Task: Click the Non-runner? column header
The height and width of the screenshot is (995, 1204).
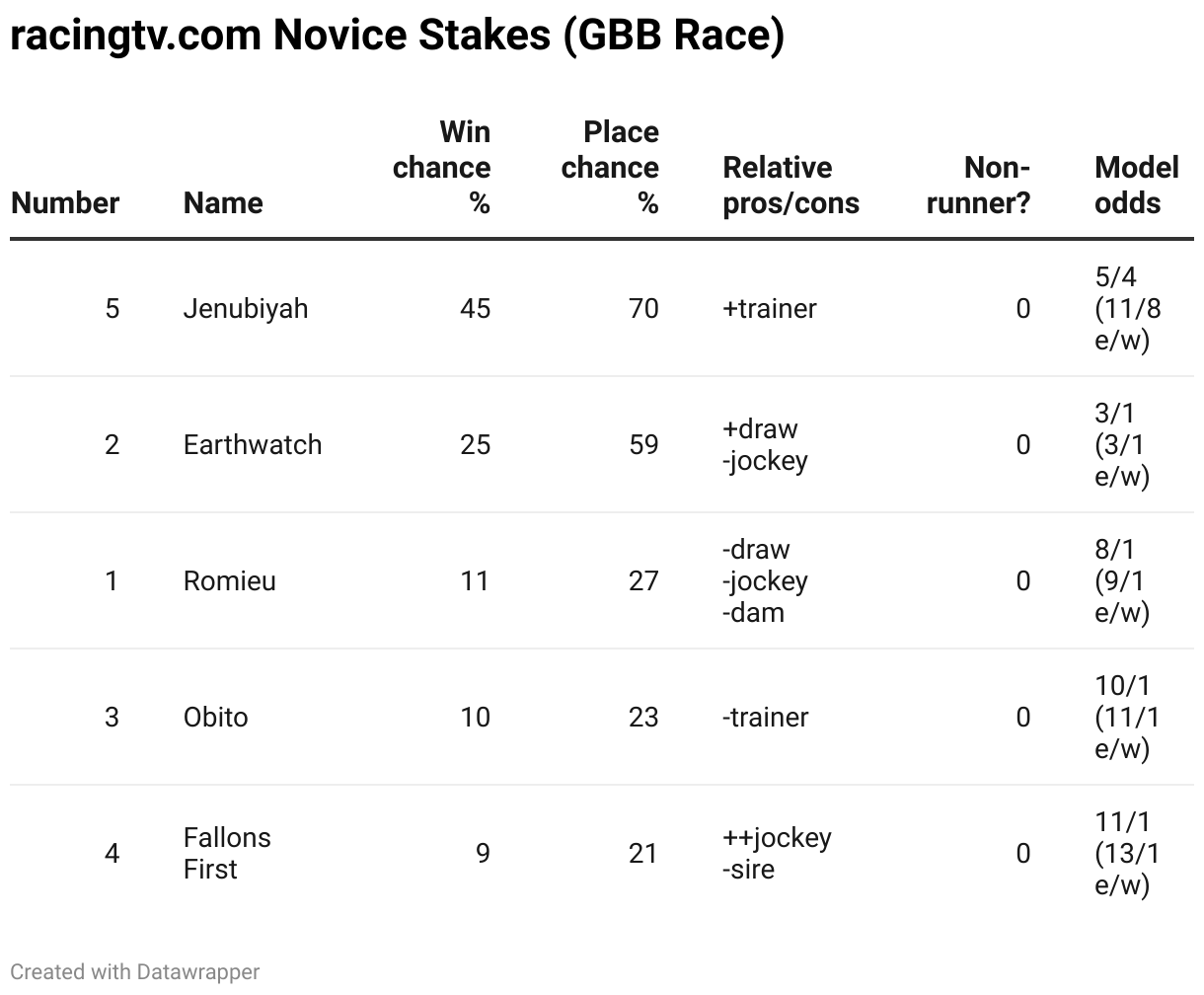Action: tap(978, 185)
